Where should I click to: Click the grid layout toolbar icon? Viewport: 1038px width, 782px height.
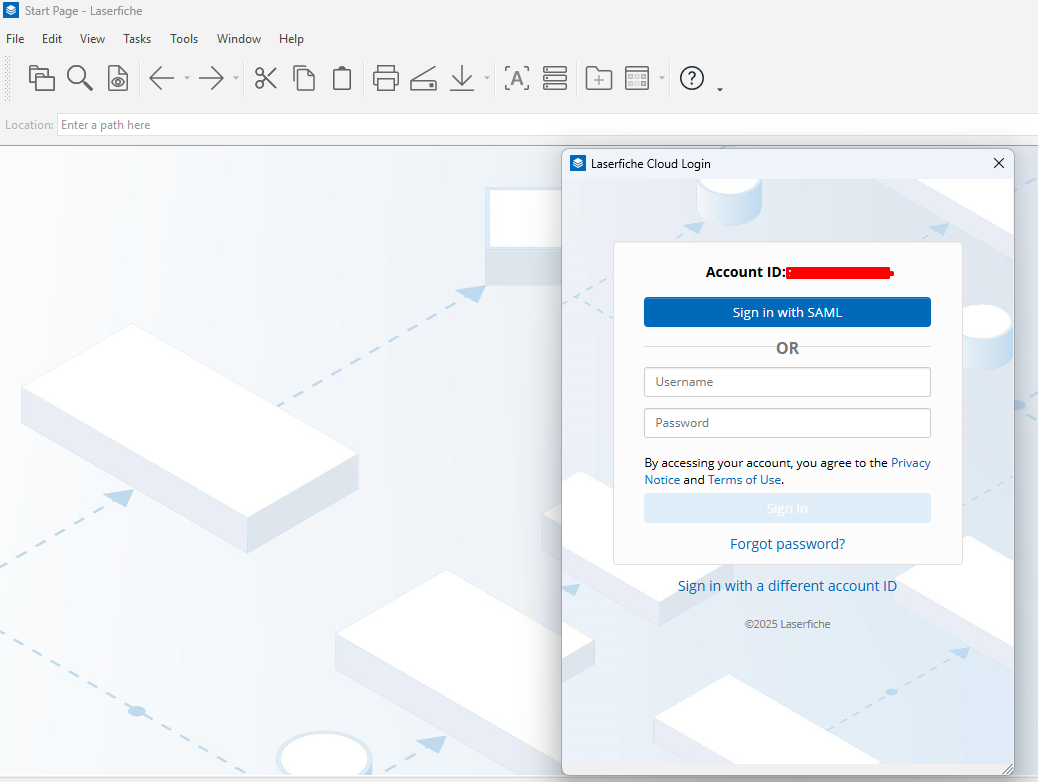coord(637,78)
